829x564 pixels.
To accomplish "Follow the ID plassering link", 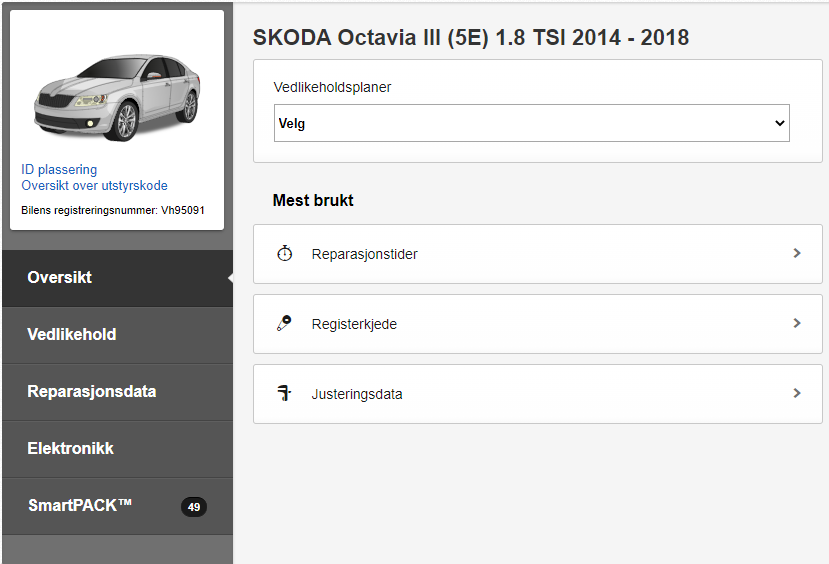I will (x=59, y=170).
